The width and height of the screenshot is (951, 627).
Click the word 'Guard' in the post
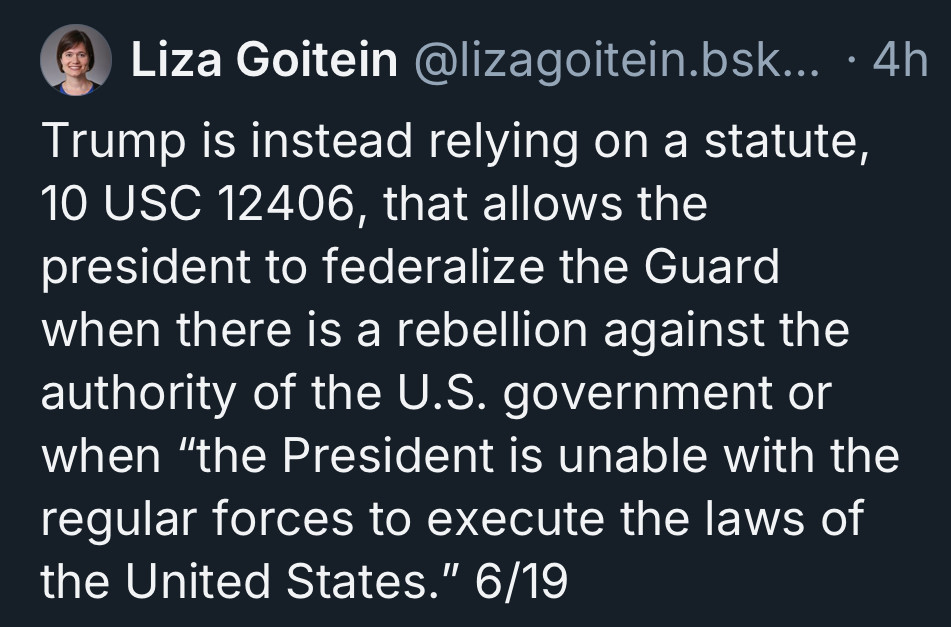[711, 267]
